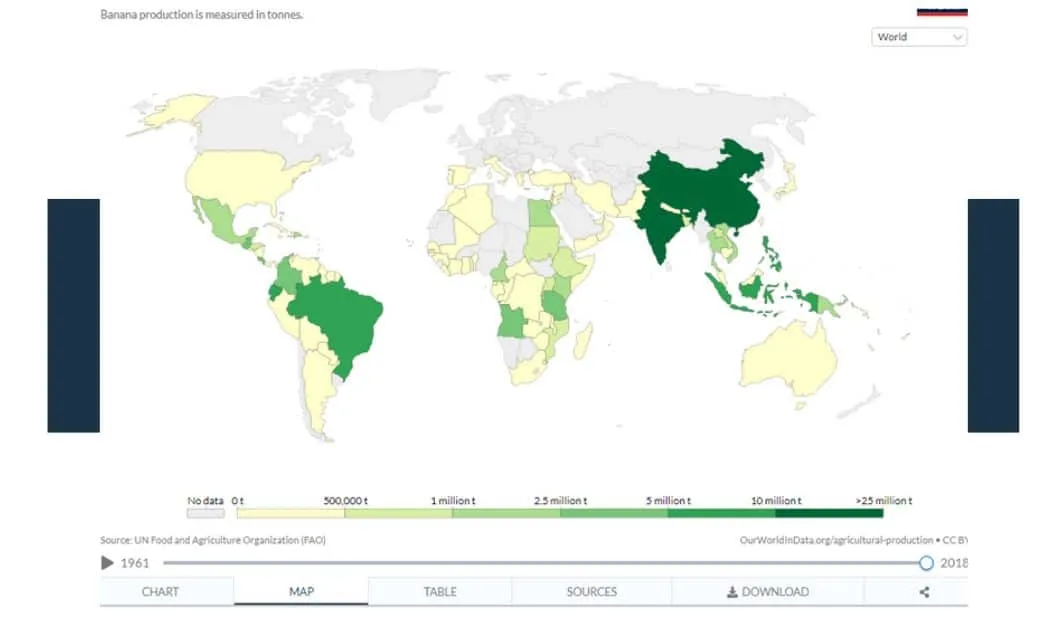1062x630 pixels.
Task: Select the No data legend box
Action: [x=205, y=511]
